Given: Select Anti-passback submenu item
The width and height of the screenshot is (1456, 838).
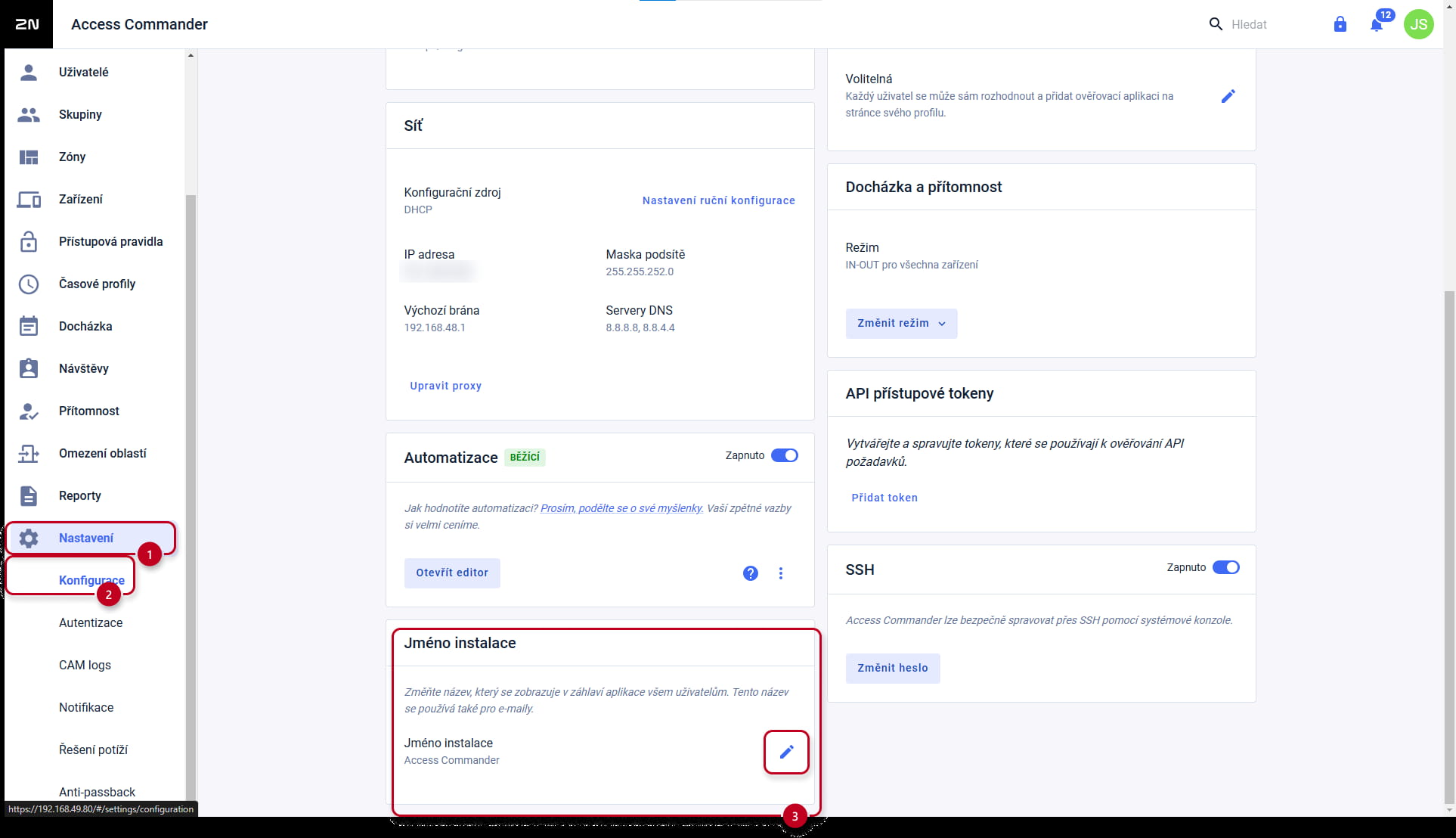Looking at the screenshot, I should (x=97, y=792).
